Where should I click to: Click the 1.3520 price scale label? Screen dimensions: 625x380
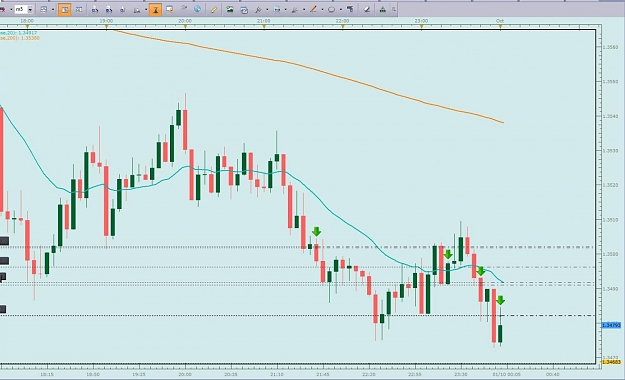click(611, 185)
